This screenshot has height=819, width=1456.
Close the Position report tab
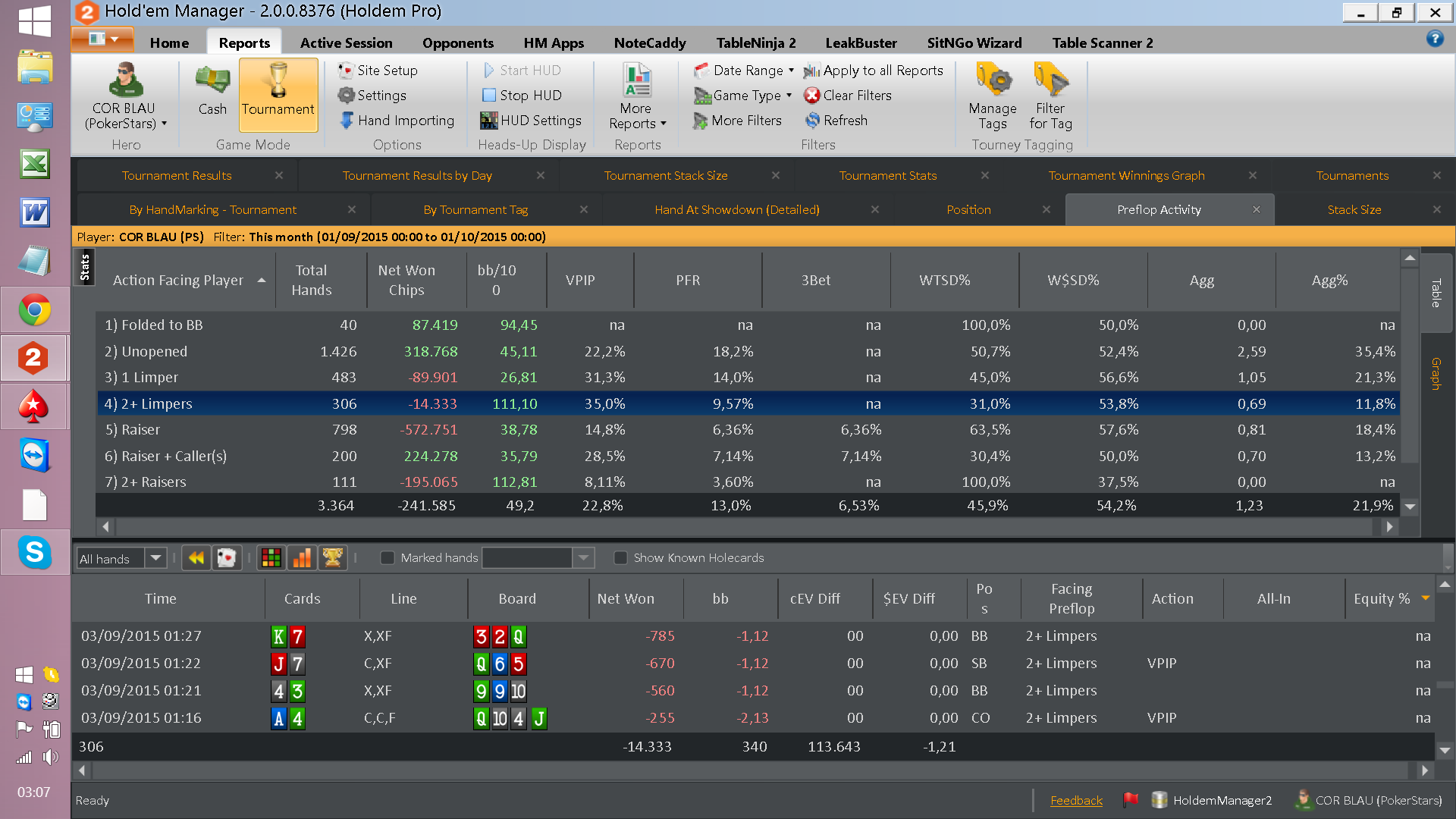click(1046, 210)
